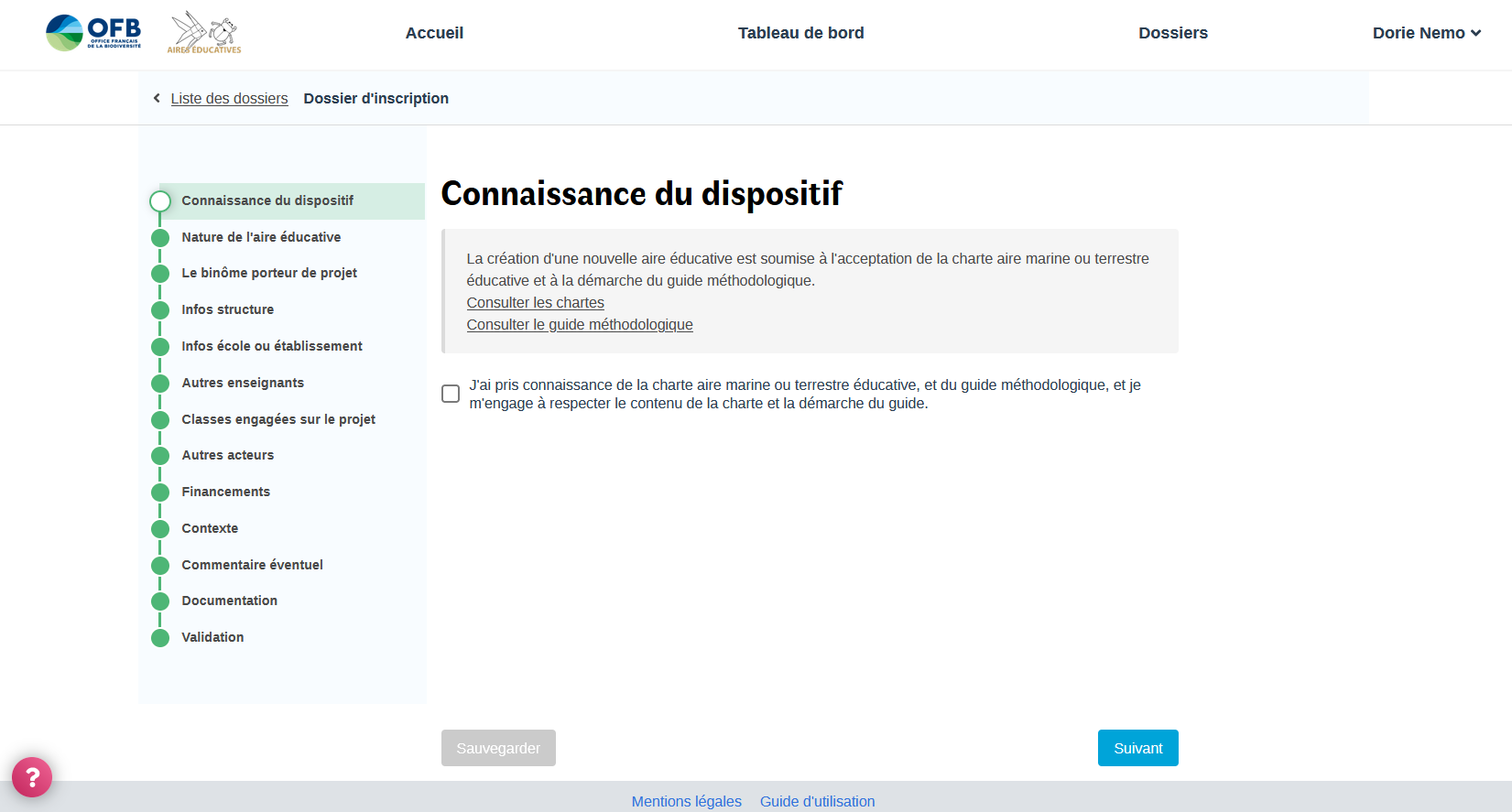
Task: Click the green step dot for Financements
Action: [160, 493]
